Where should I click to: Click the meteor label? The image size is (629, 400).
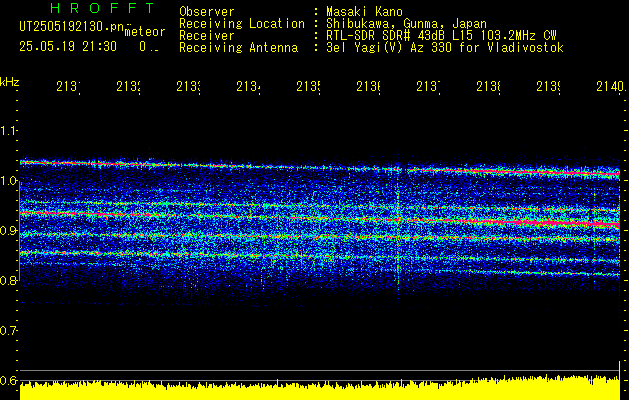click(x=145, y=32)
